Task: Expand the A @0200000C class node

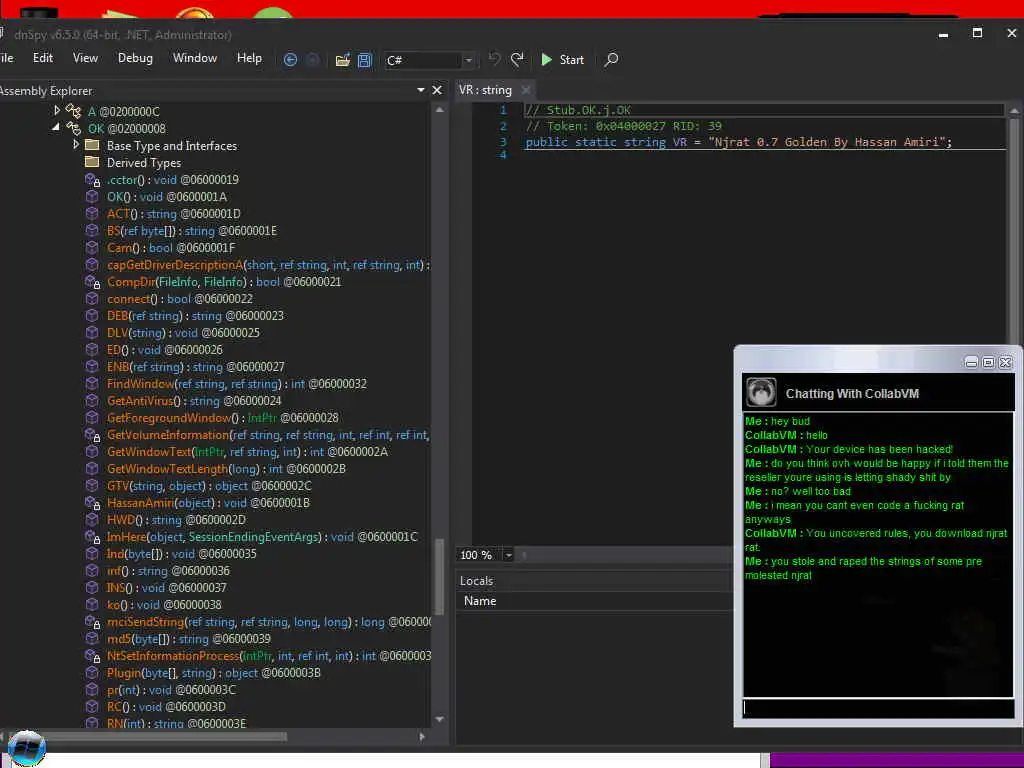Action: [x=57, y=110]
